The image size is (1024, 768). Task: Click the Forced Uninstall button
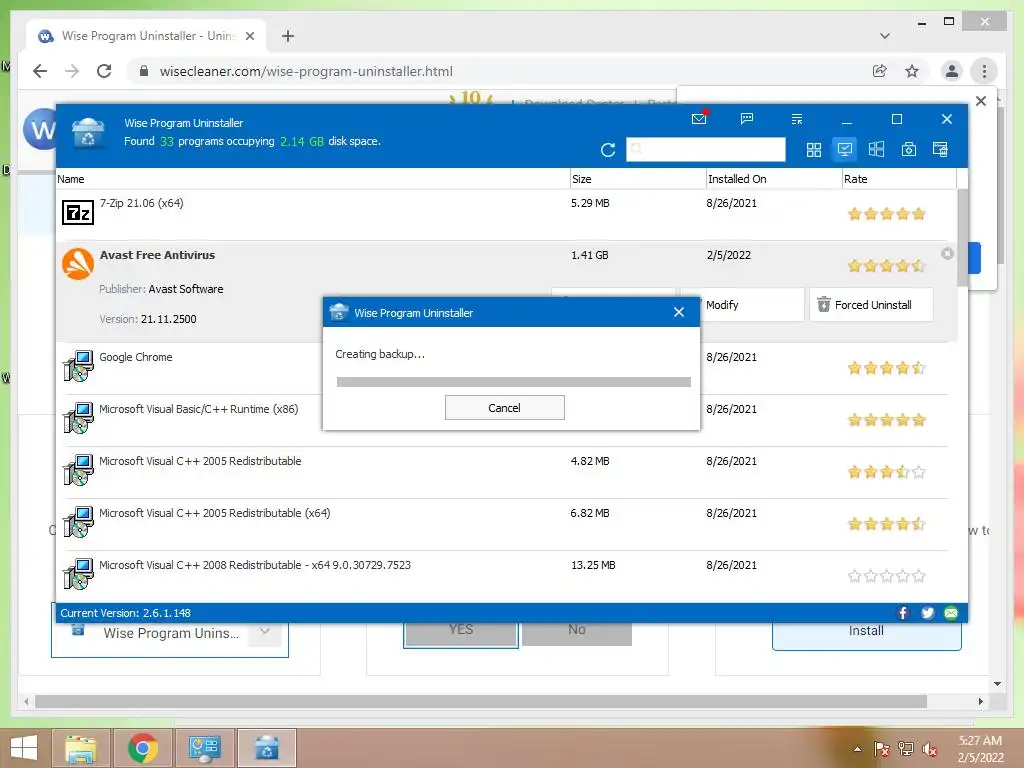click(x=871, y=305)
